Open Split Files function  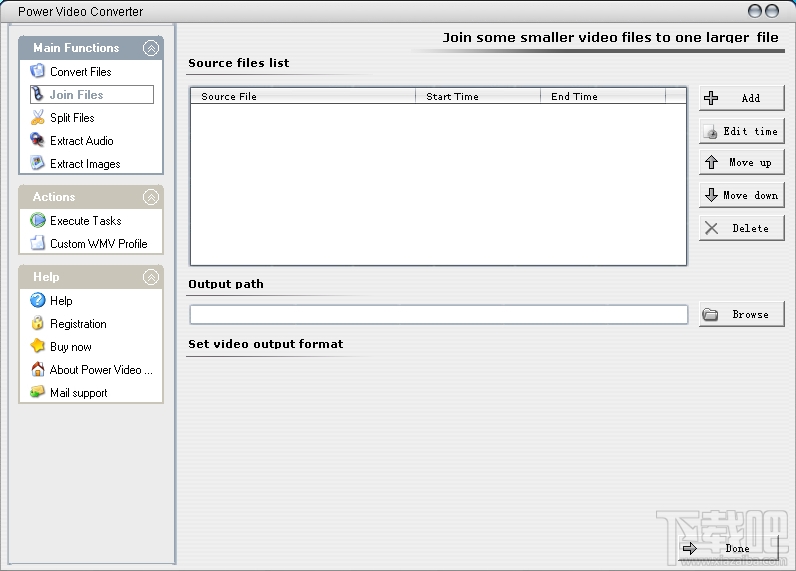click(72, 118)
